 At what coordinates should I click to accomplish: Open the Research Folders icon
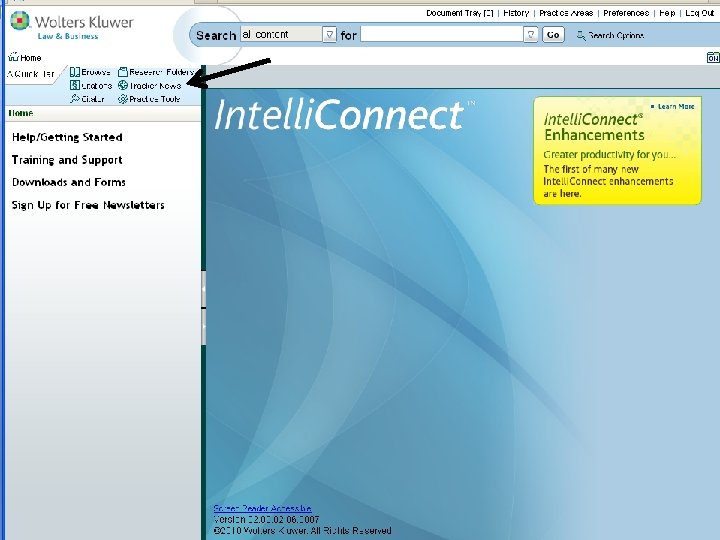[123, 72]
